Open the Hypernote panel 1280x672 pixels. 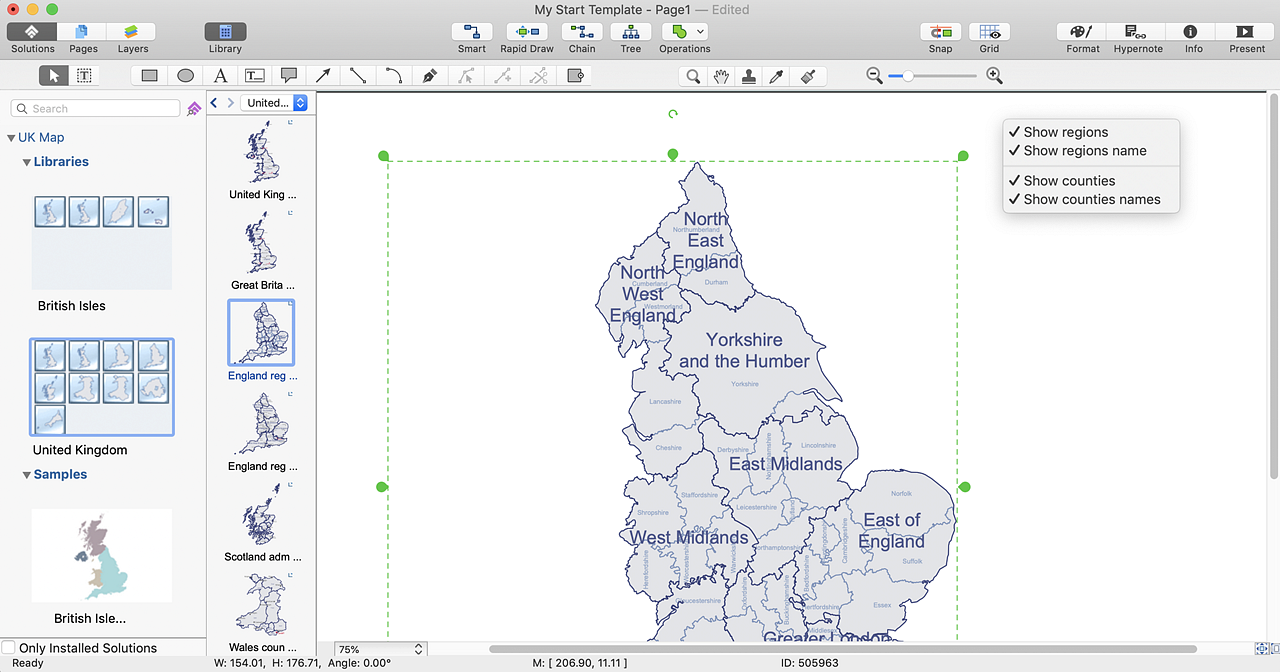pos(1137,32)
